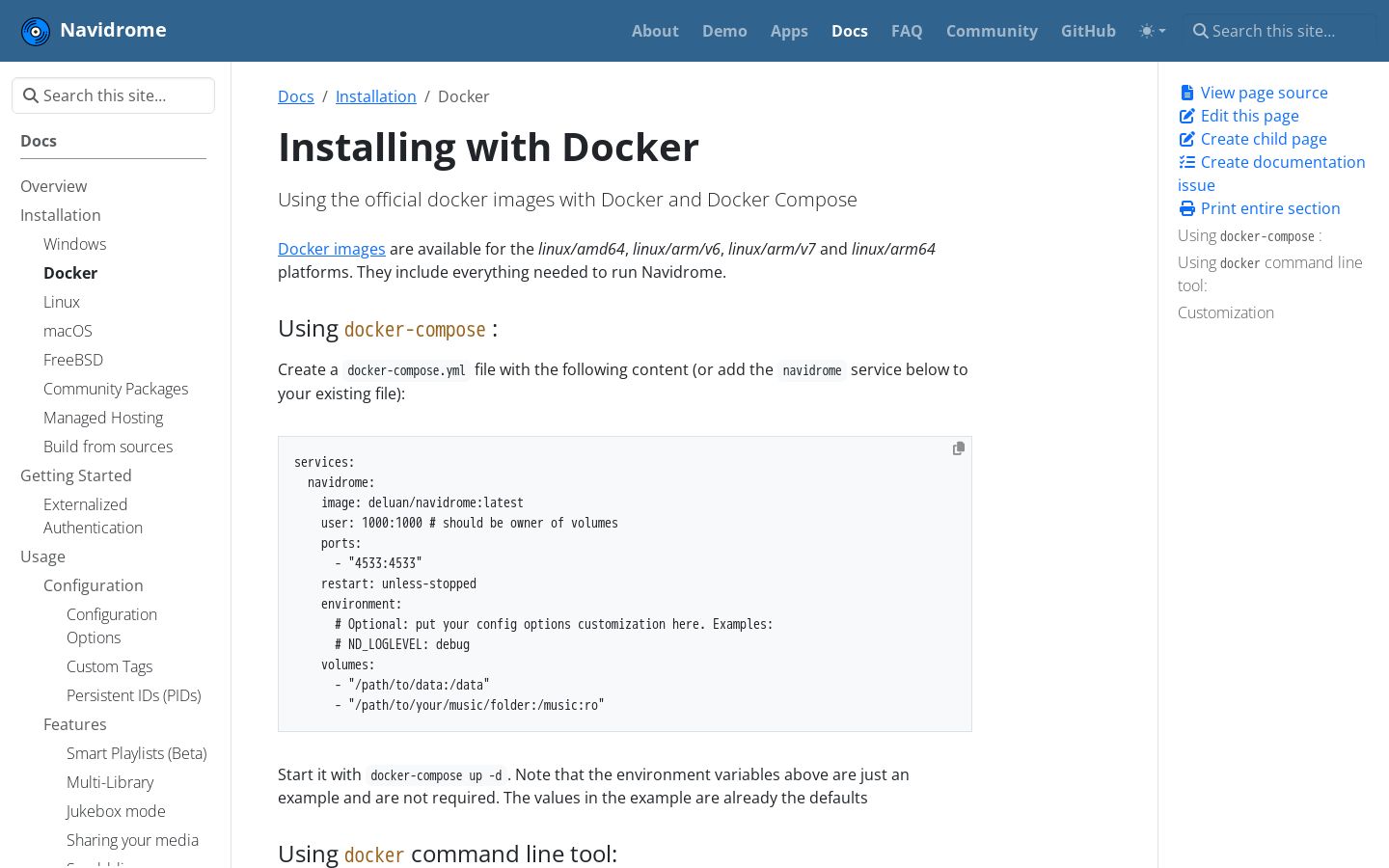Viewport: 1389px width, 868px height.
Task: Click the View page source icon
Action: [x=1186, y=93]
